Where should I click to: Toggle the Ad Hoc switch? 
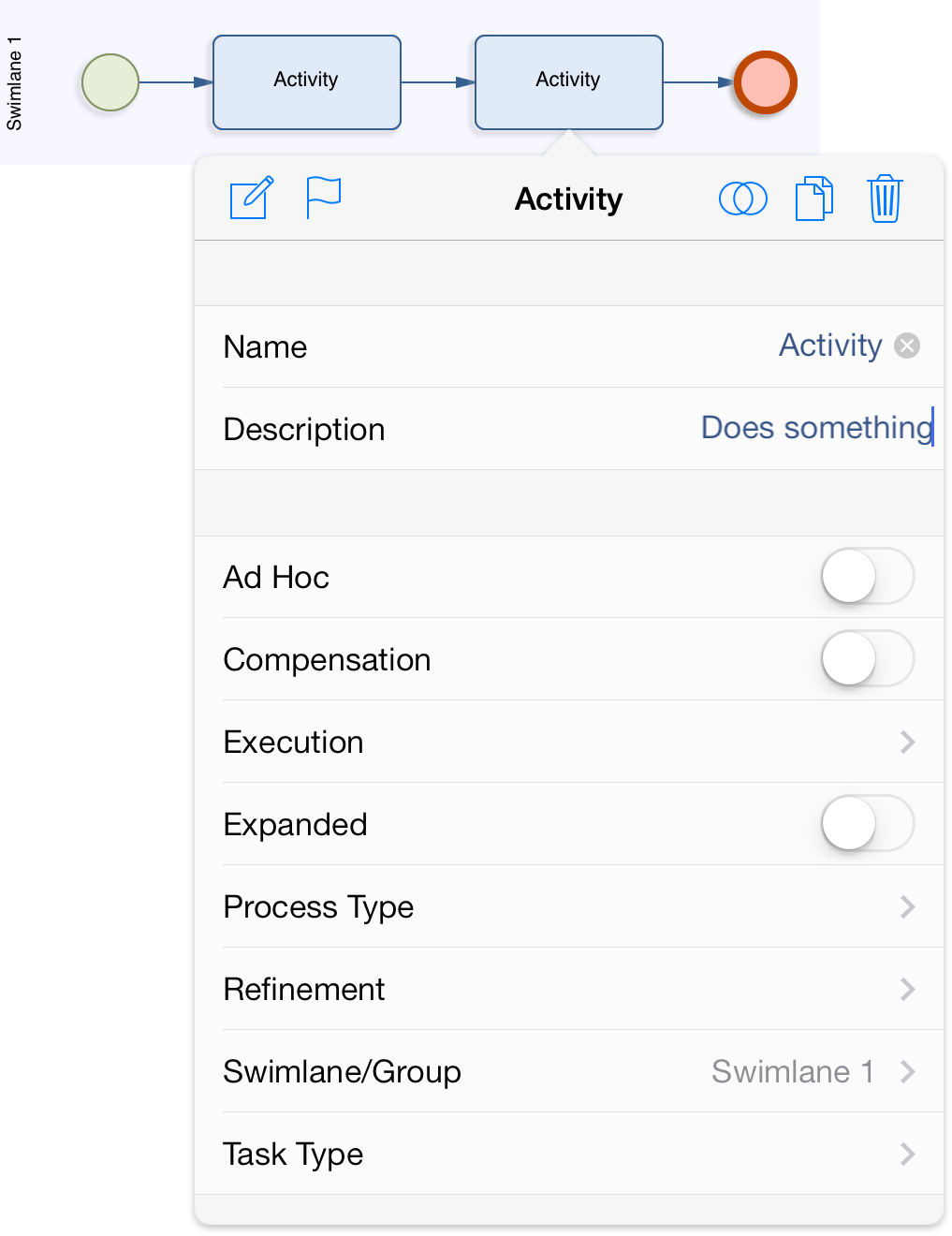pos(868,576)
